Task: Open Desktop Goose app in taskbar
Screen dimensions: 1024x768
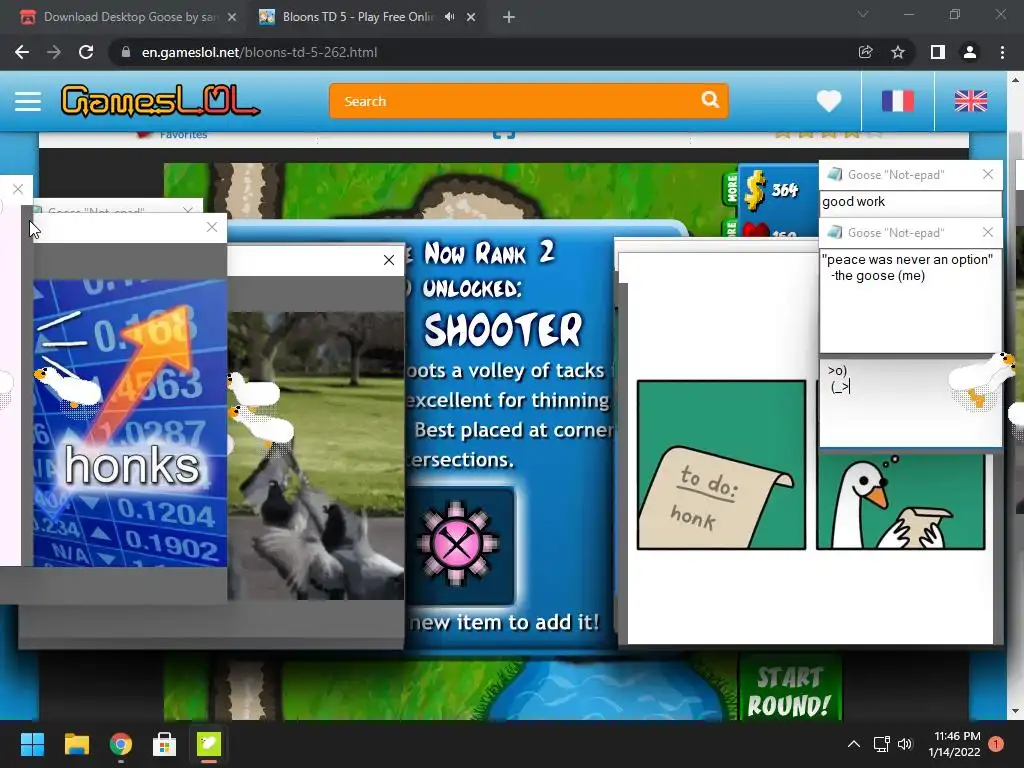Action: 209,744
